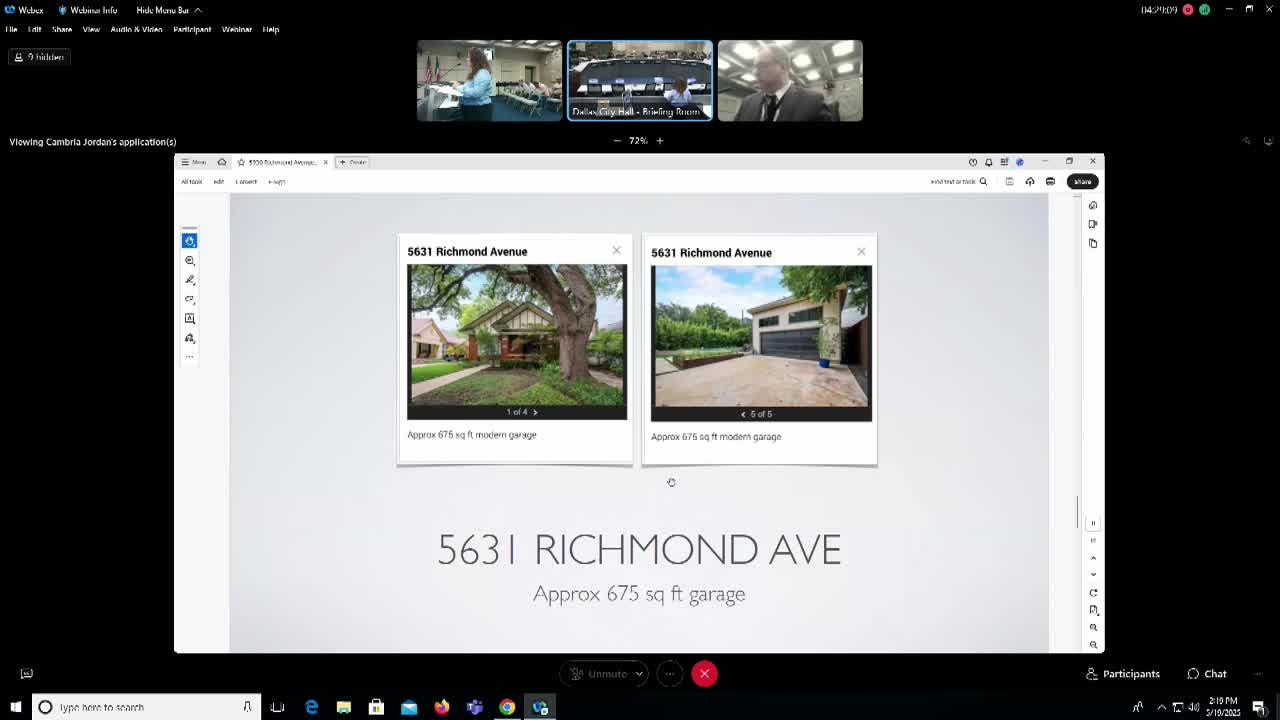
Task: Open Webex panel options icon at bottom left
Action: (x=27, y=674)
